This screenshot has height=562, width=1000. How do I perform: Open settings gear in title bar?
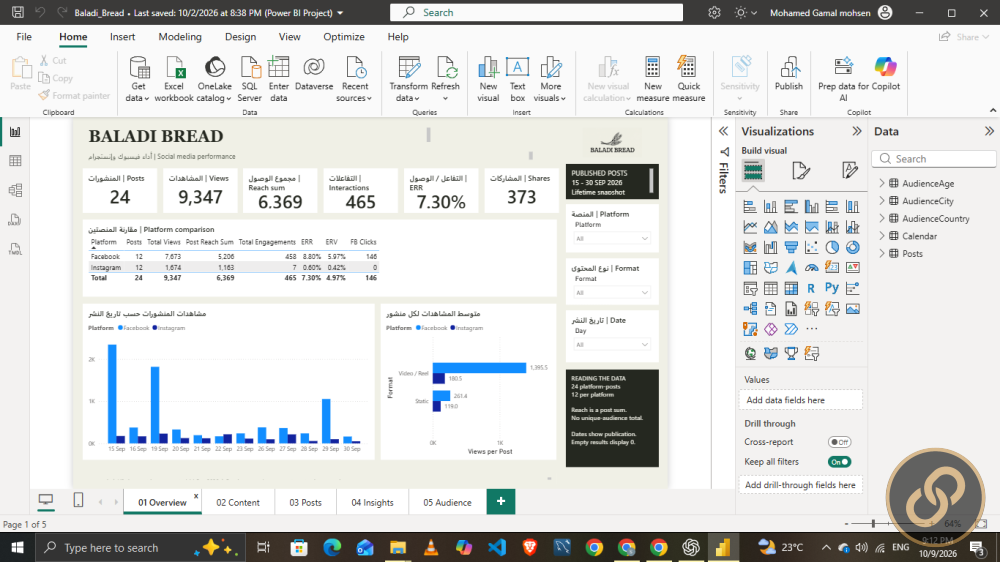pyautogui.click(x=714, y=12)
